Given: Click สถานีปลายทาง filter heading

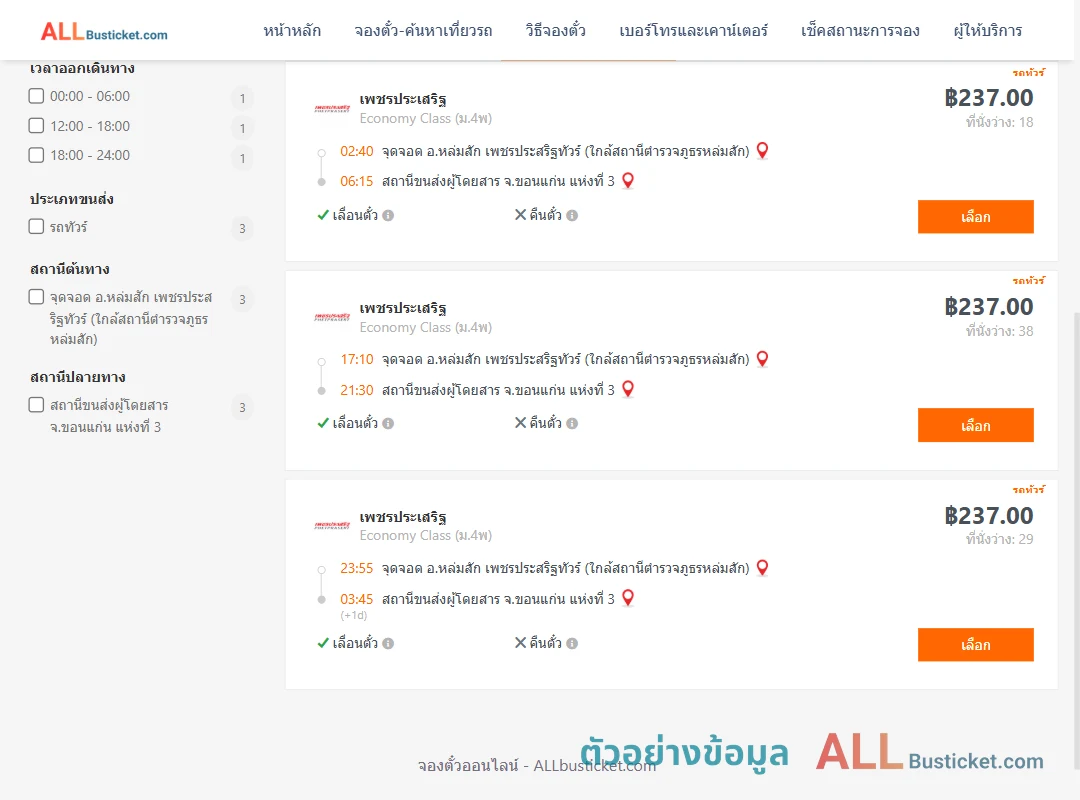Looking at the screenshot, I should [77, 377].
